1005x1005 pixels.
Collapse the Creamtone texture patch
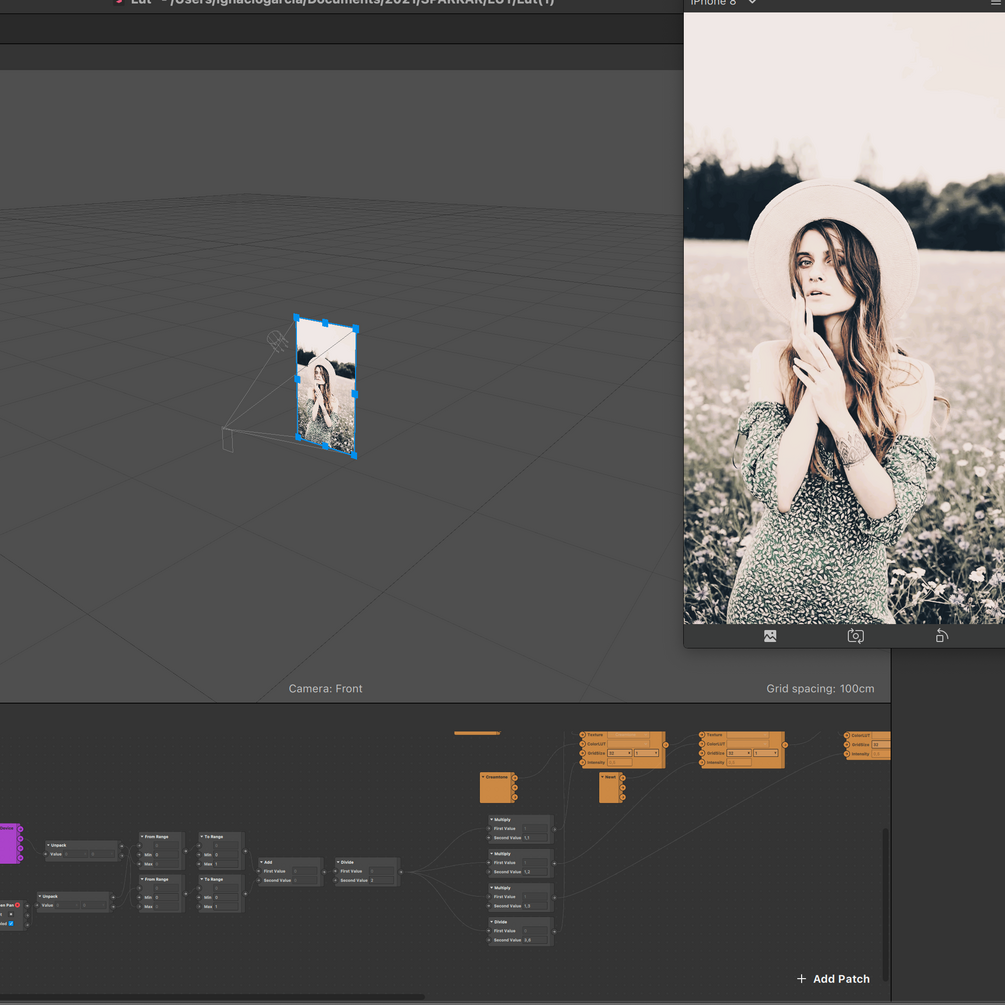483,777
